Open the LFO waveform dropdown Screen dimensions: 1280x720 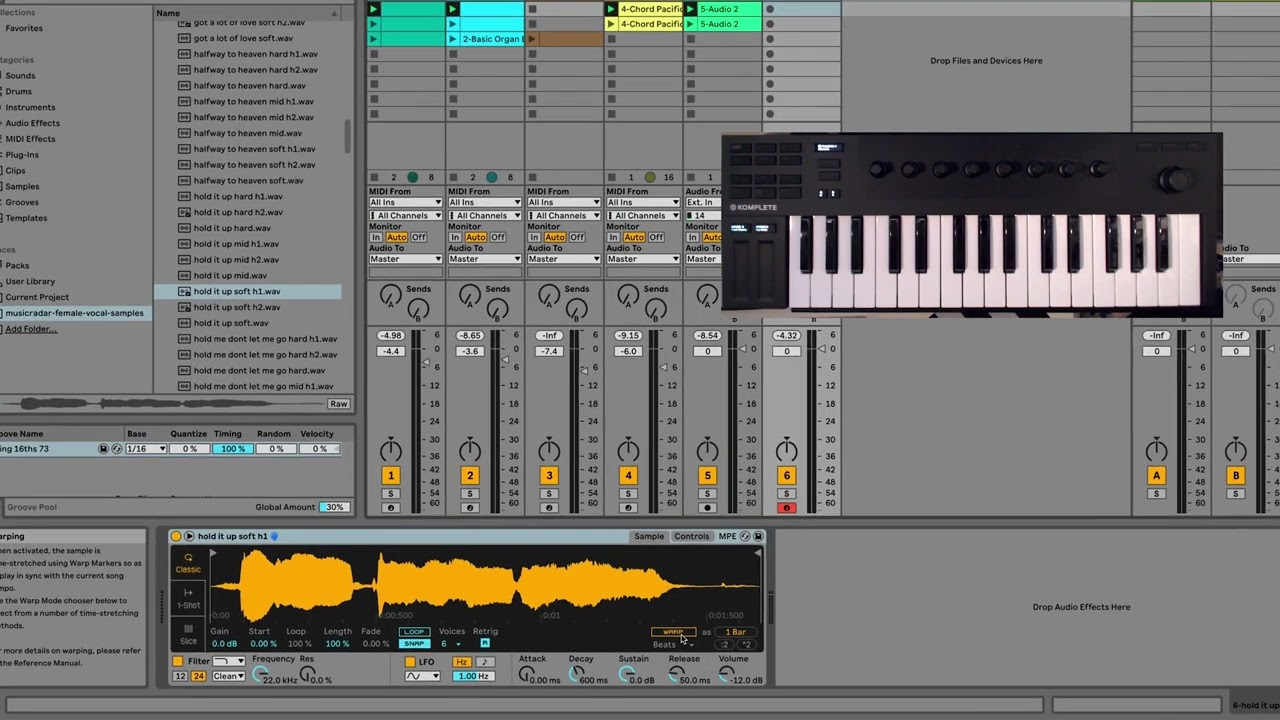422,677
